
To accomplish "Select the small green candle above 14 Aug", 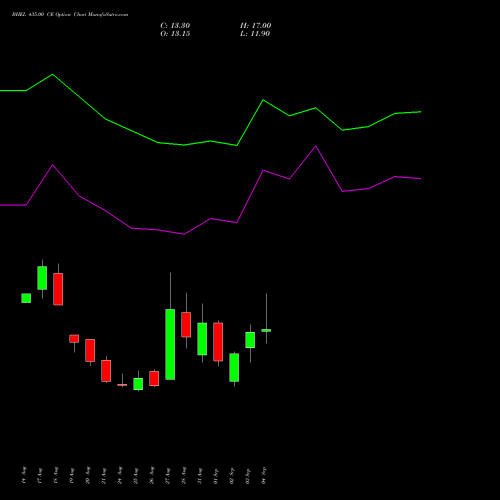I will (x=26, y=298).
